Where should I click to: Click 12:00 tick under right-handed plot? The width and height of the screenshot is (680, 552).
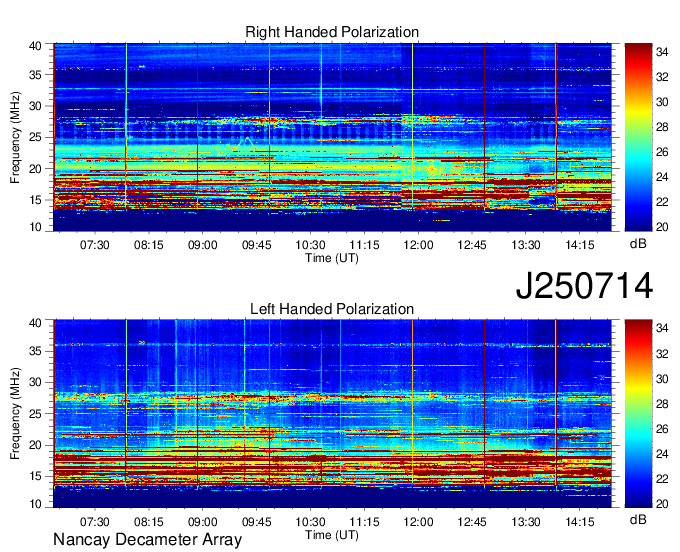click(x=418, y=245)
